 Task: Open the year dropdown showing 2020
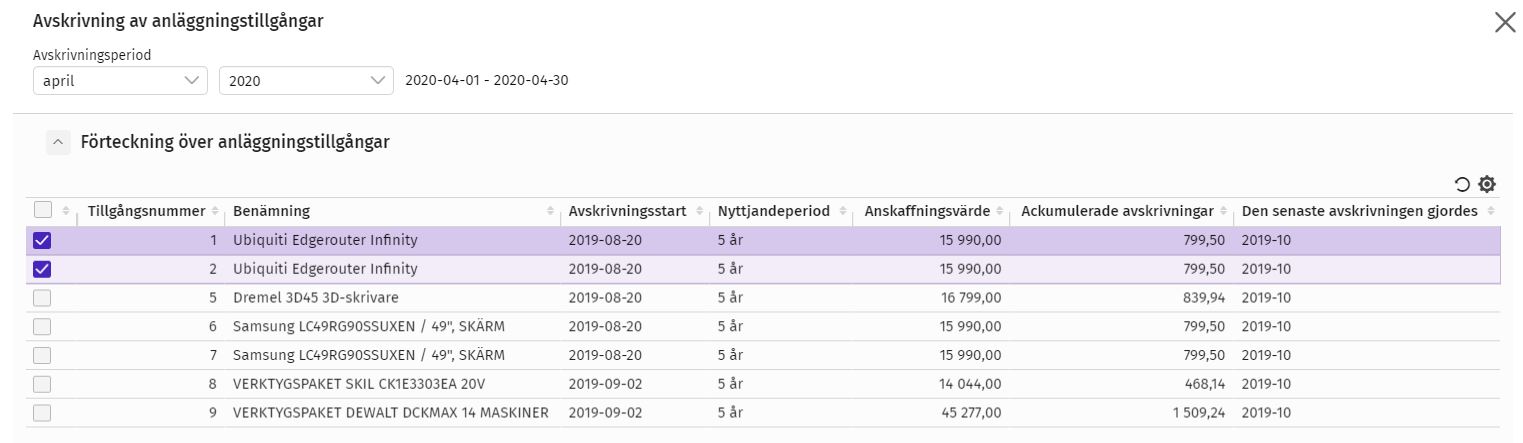[305, 81]
